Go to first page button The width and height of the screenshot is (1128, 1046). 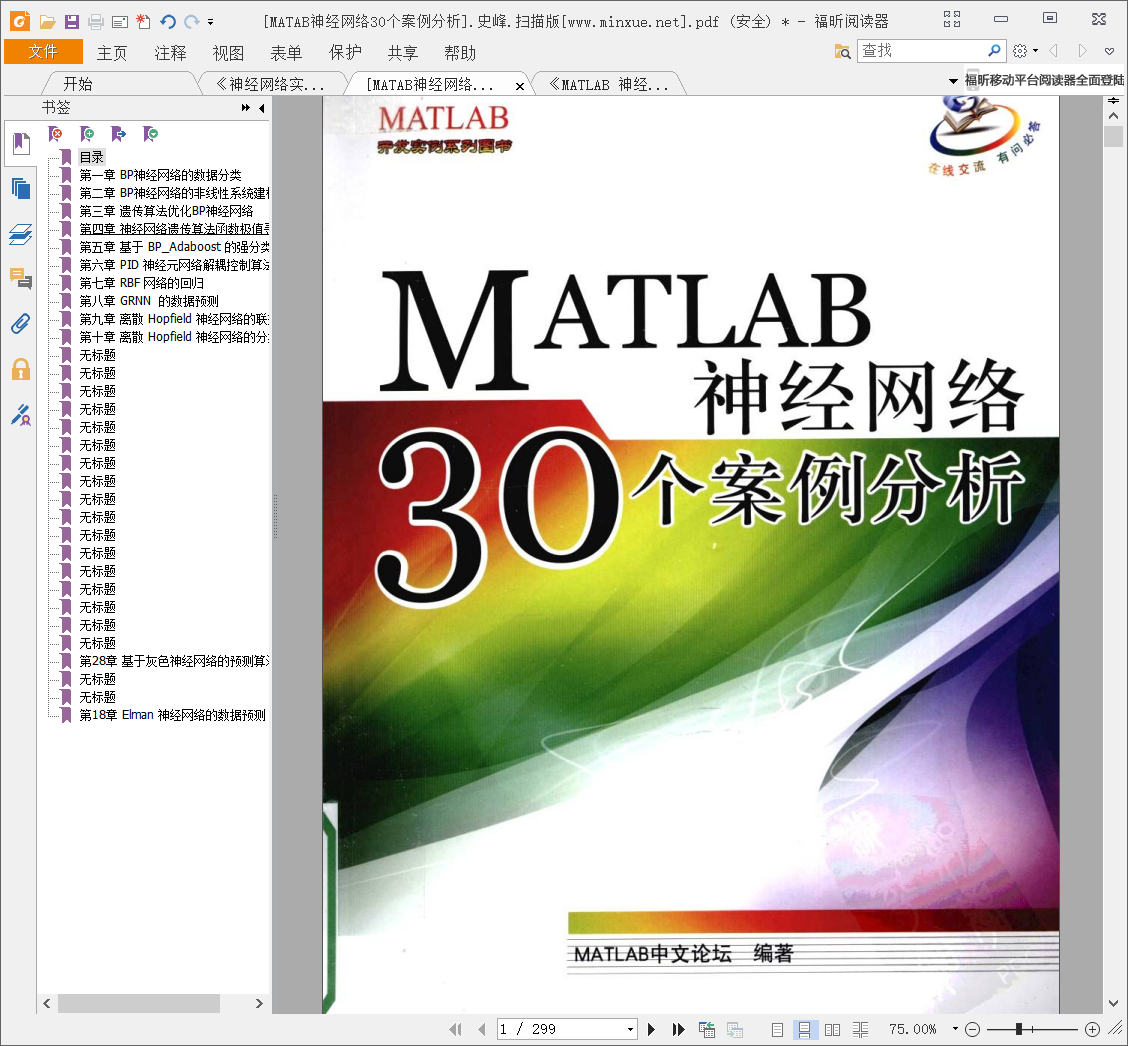tap(455, 1029)
